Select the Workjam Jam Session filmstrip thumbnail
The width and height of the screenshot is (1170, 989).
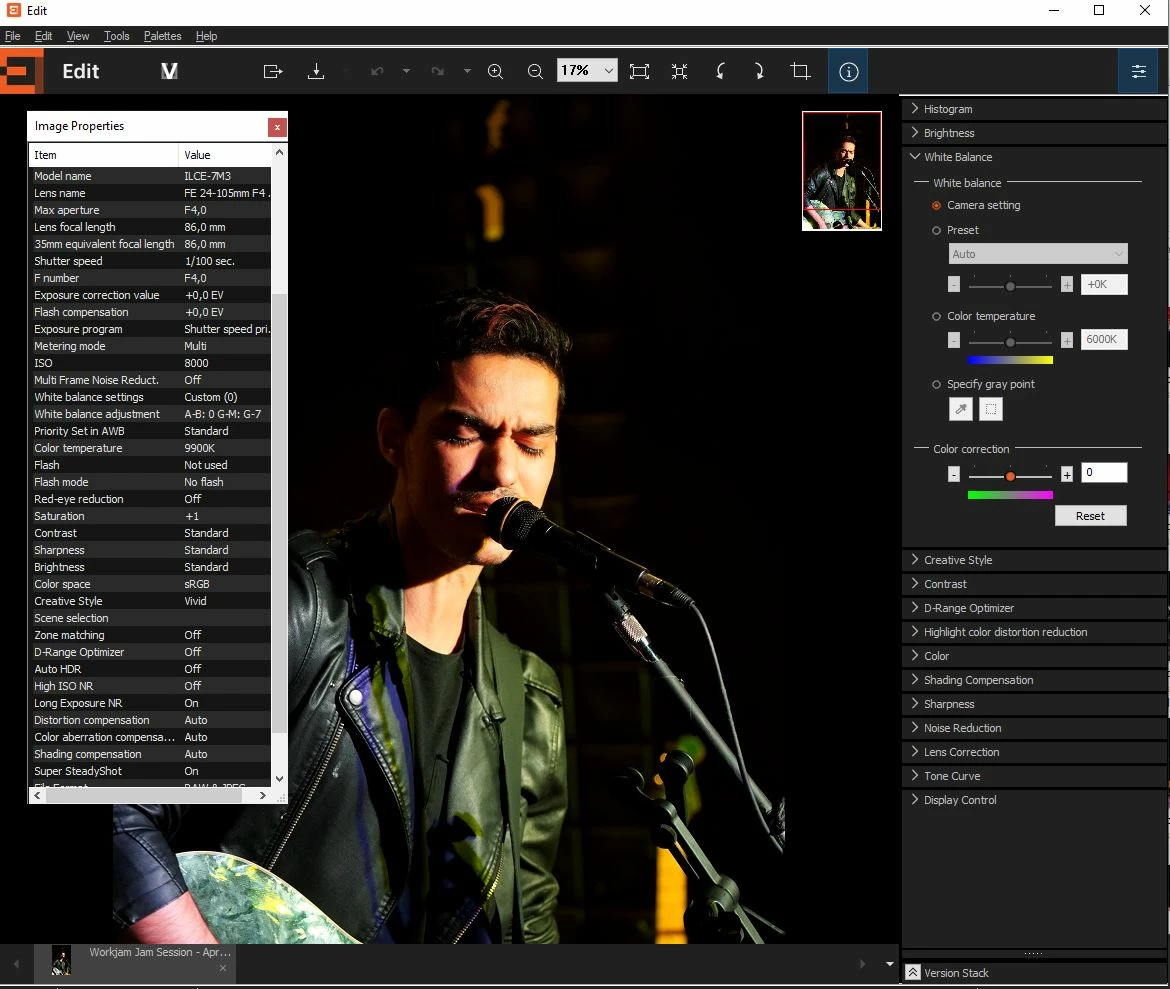61,961
